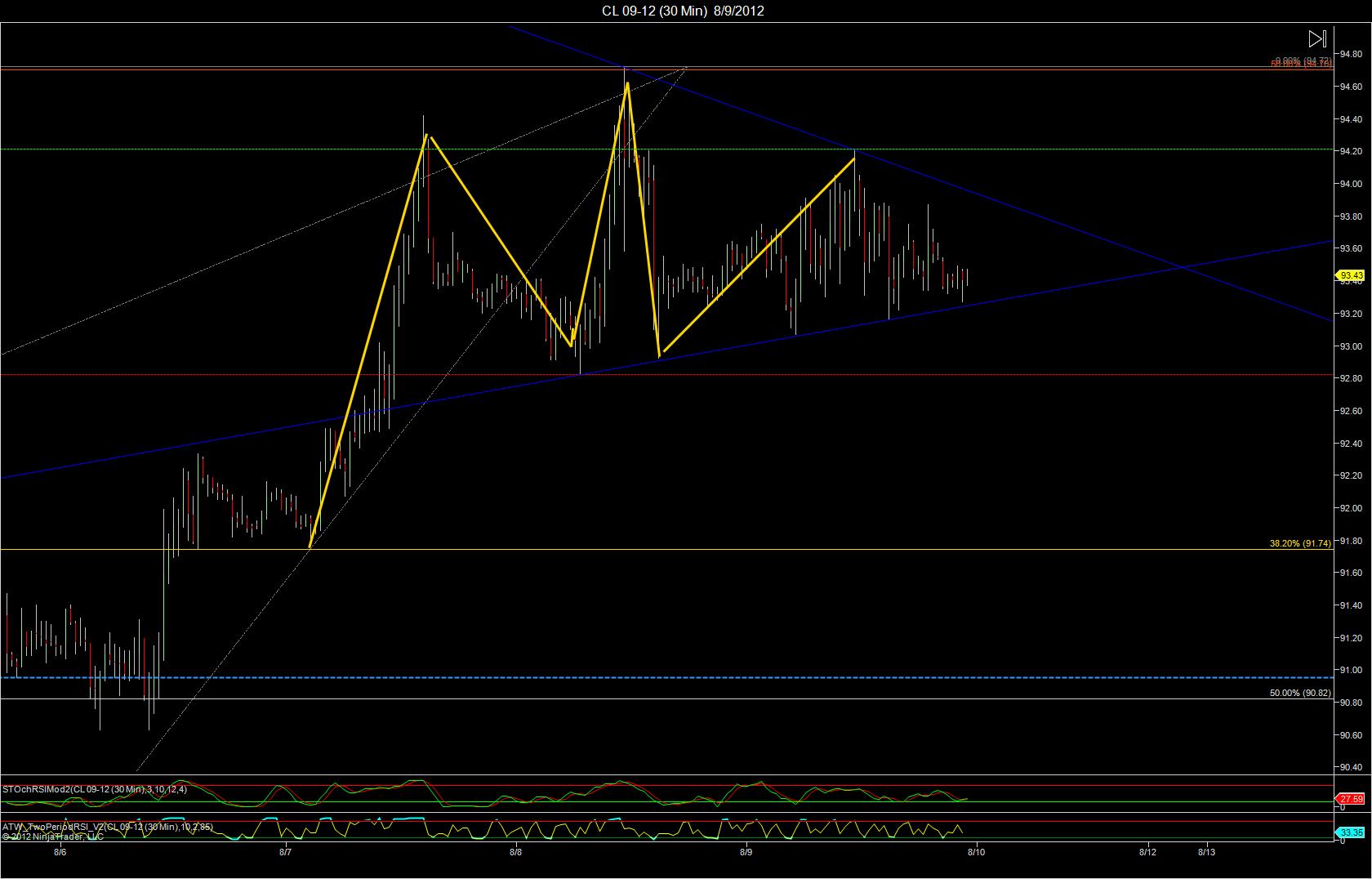Click the 38.20% (91.74) Fibonacci label
1372x879 pixels.
pos(1300,542)
